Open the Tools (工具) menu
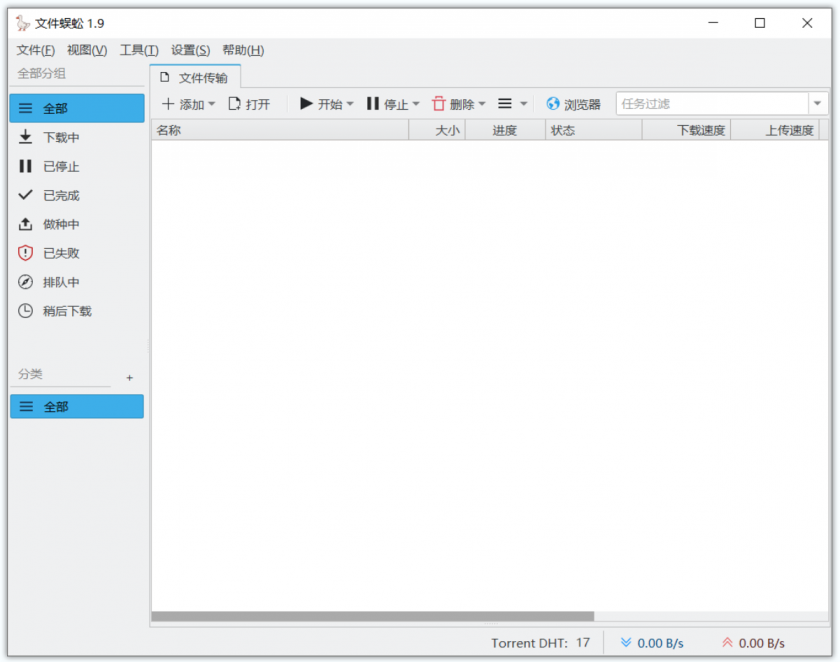The width and height of the screenshot is (840, 662). (138, 50)
